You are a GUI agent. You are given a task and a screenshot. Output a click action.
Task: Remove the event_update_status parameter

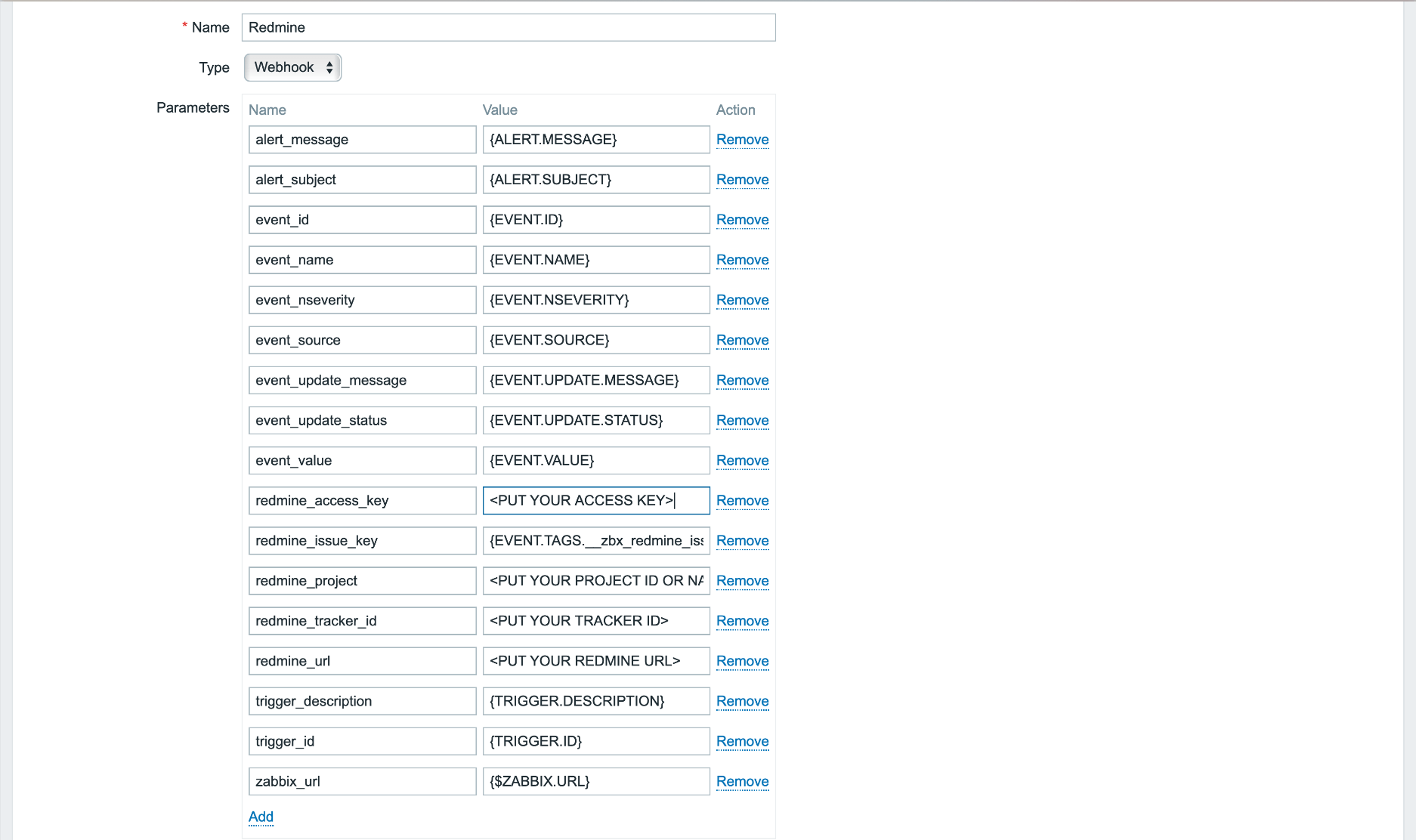point(742,421)
